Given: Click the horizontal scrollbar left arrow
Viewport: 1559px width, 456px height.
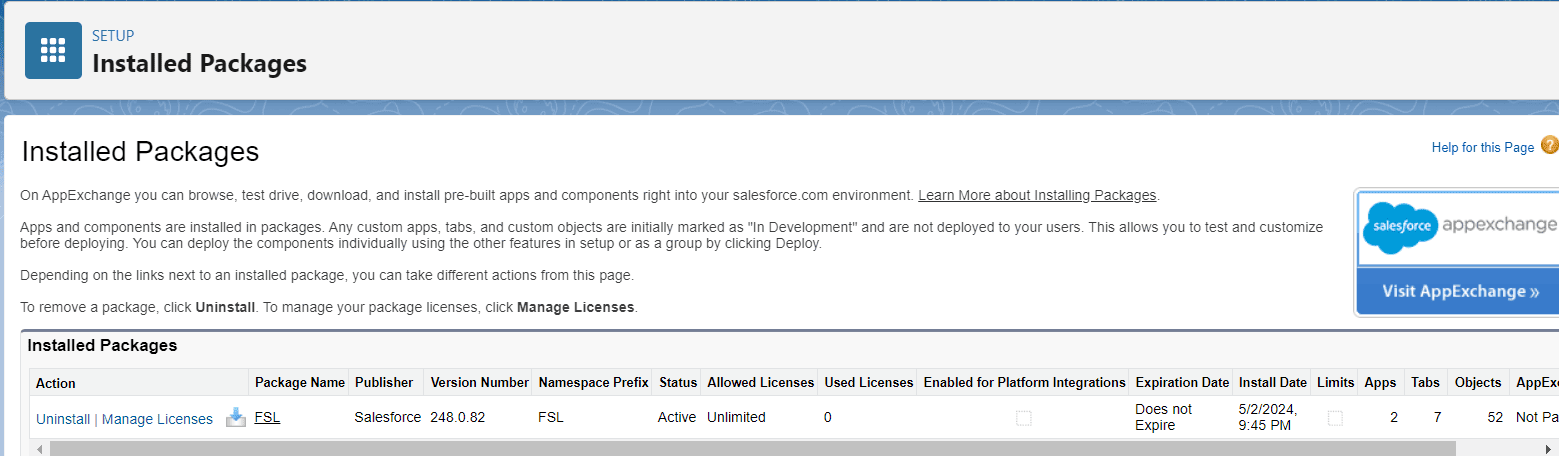Looking at the screenshot, I should click(x=40, y=449).
